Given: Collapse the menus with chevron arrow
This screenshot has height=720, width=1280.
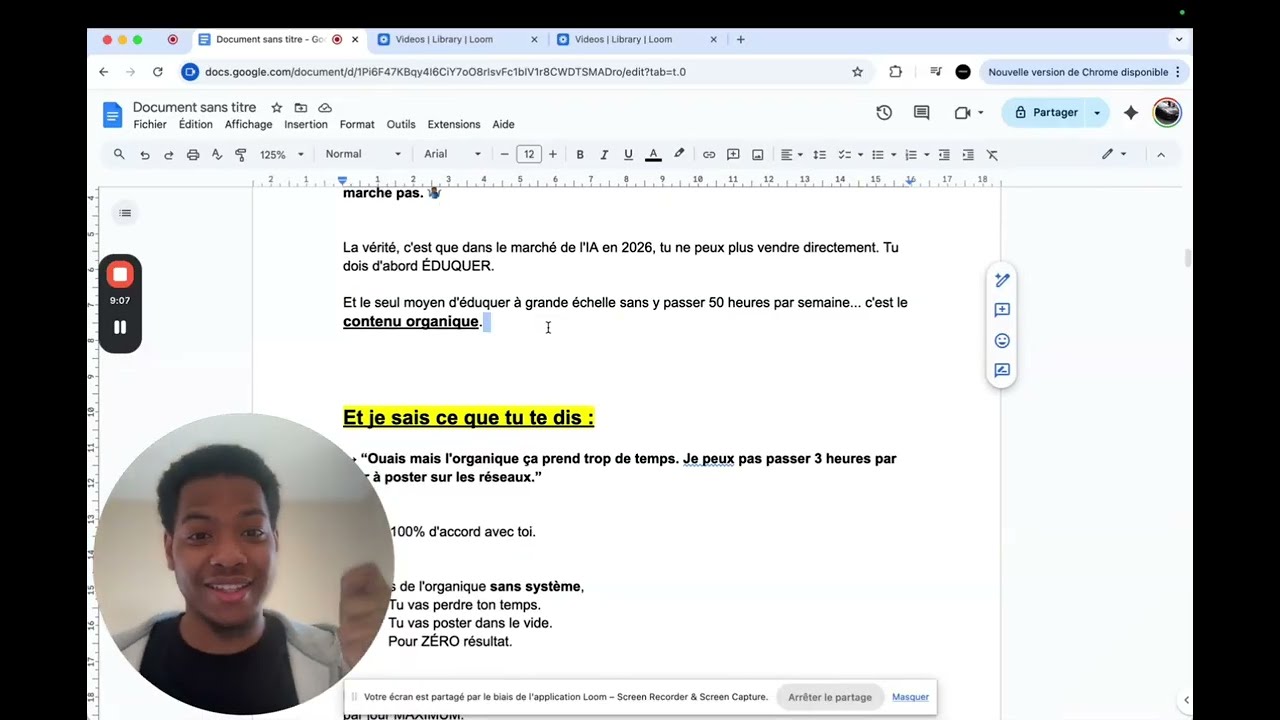Looking at the screenshot, I should pos(1161,154).
